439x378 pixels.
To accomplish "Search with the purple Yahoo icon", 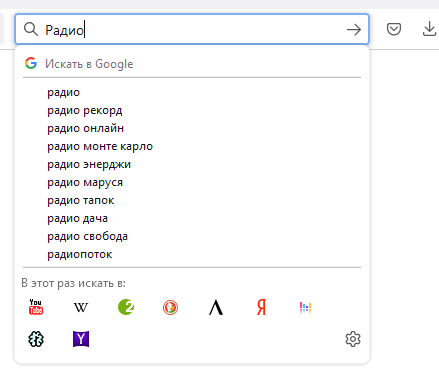I will pos(81,339).
